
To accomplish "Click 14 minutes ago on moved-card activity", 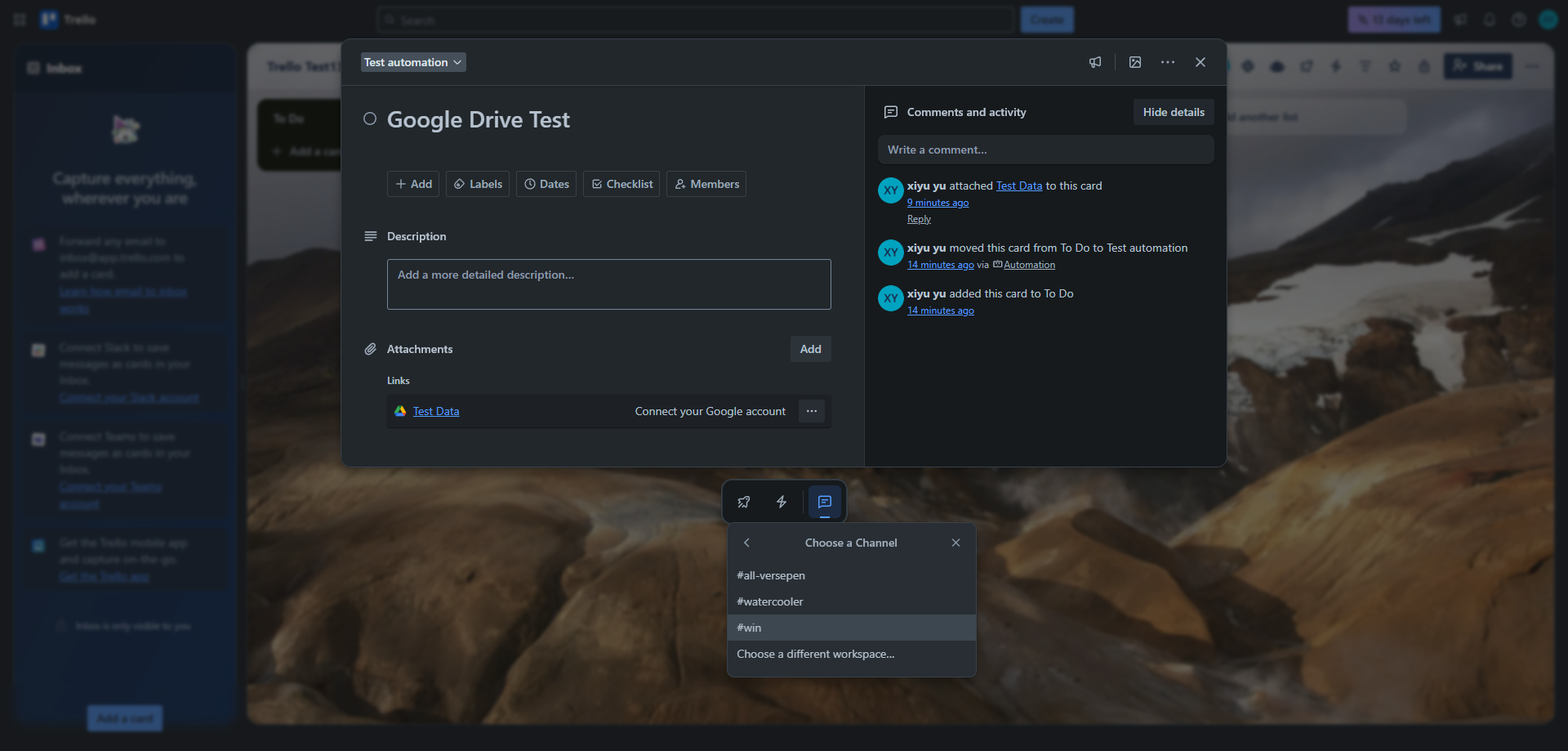I will click(941, 265).
